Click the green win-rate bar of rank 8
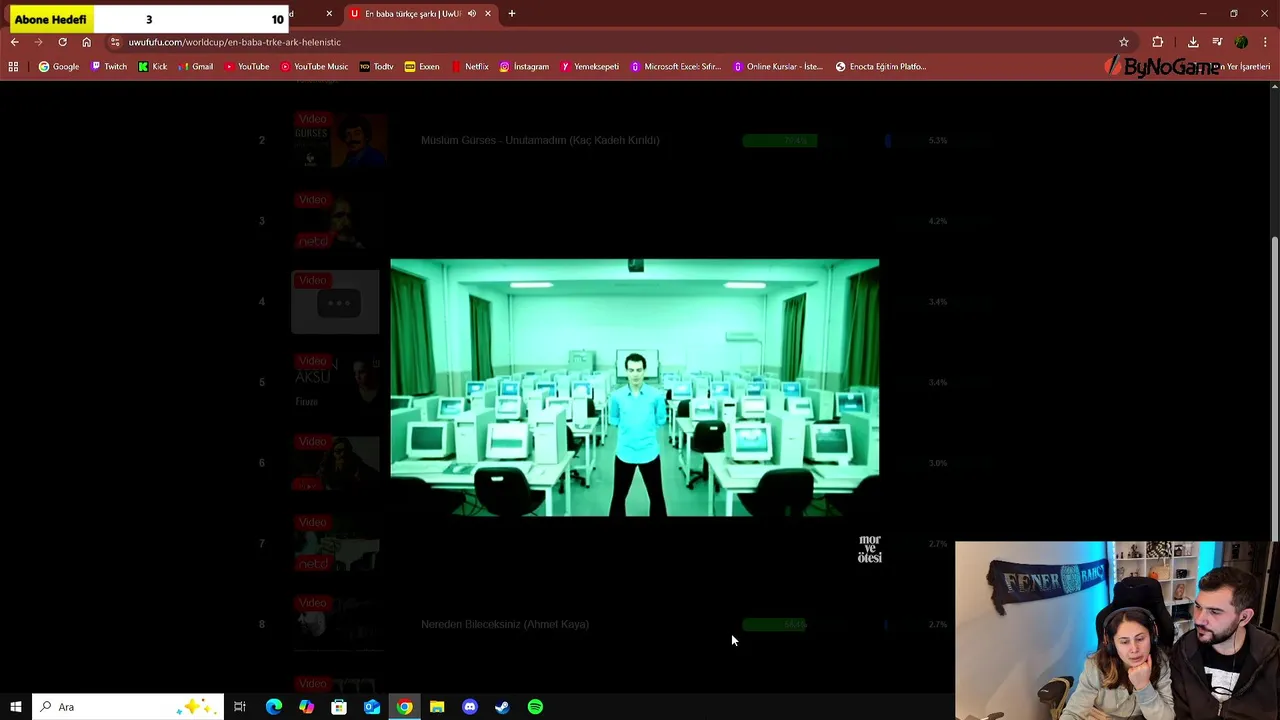1280x720 pixels. tap(775, 624)
